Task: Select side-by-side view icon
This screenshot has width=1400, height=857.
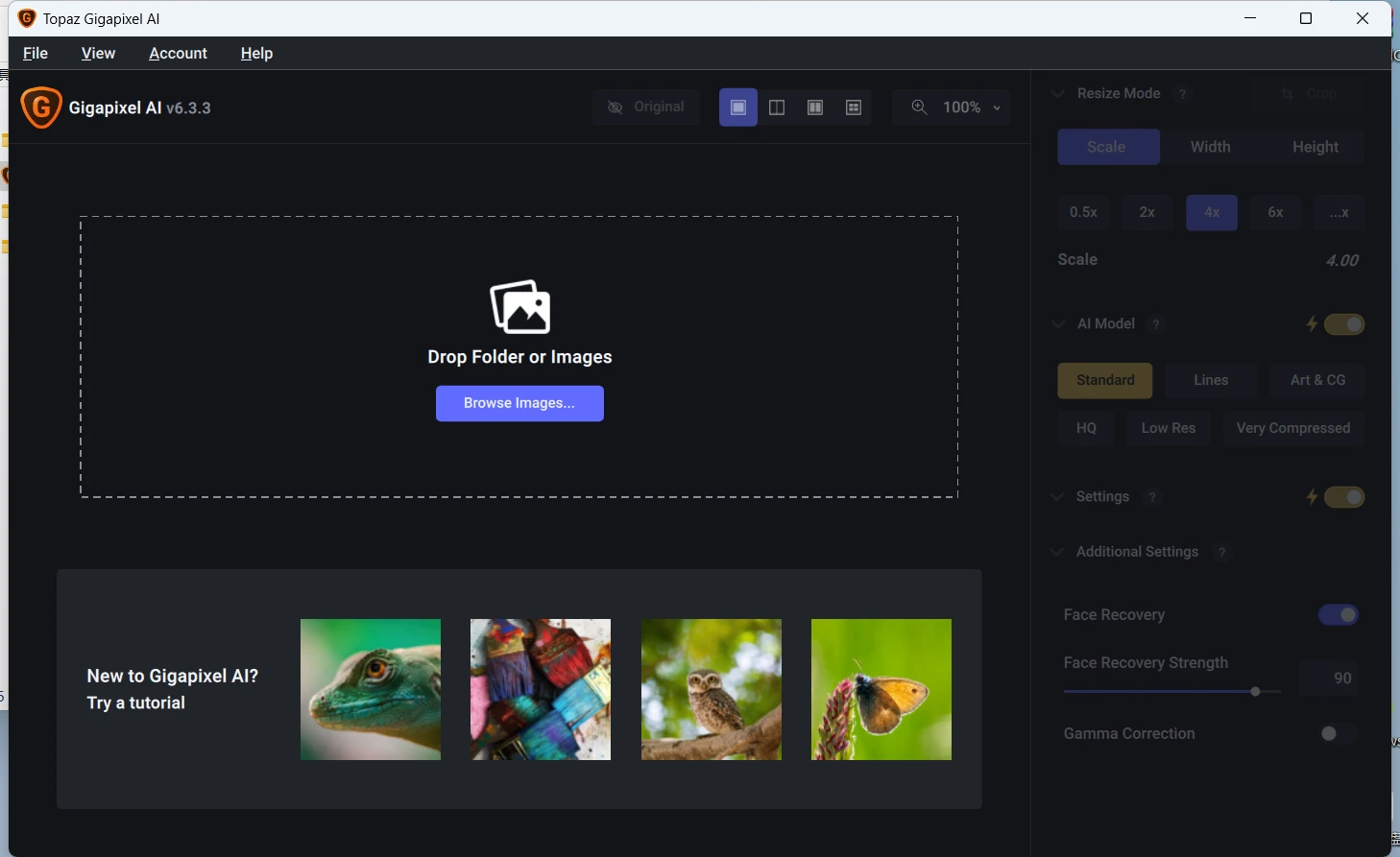Action: pyautogui.click(x=815, y=107)
